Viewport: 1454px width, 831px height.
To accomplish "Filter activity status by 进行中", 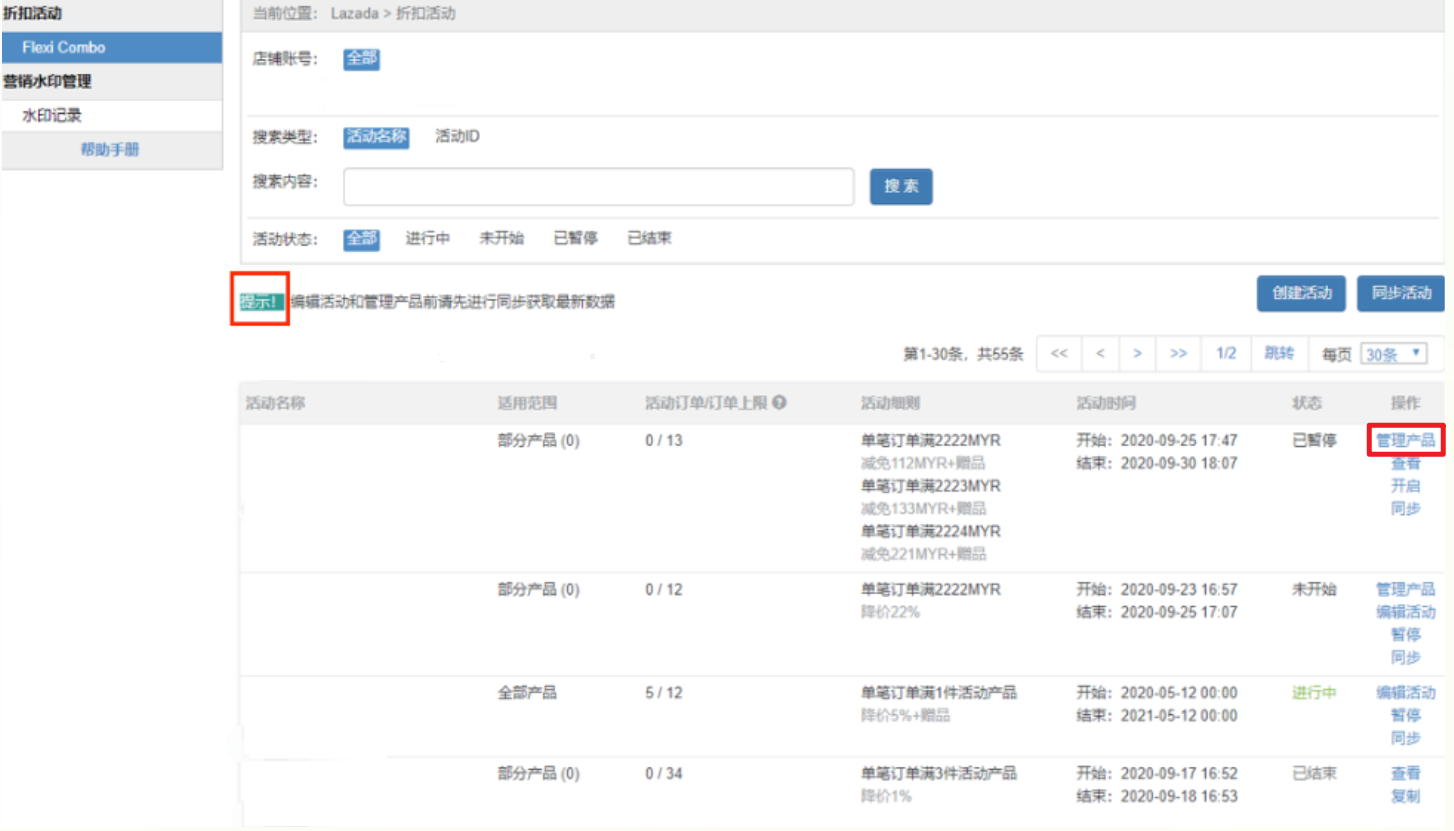I will point(427,238).
